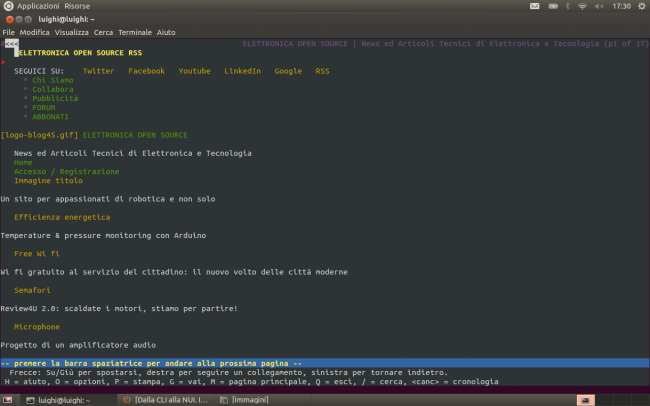Image resolution: width=650 pixels, height=406 pixels.
Task: Follow the Twitter link
Action: coord(98,71)
